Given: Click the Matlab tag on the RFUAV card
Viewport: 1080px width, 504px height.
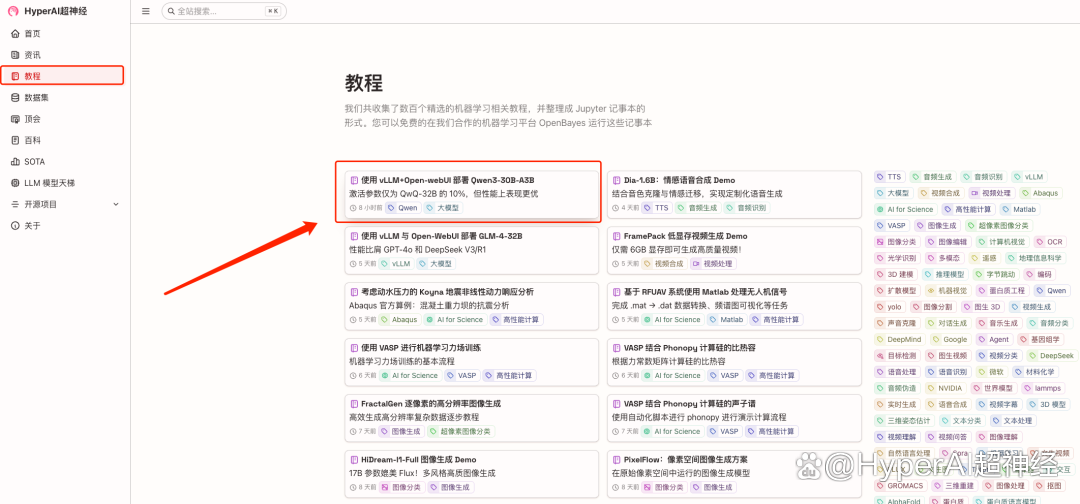Looking at the screenshot, I should (x=726, y=319).
